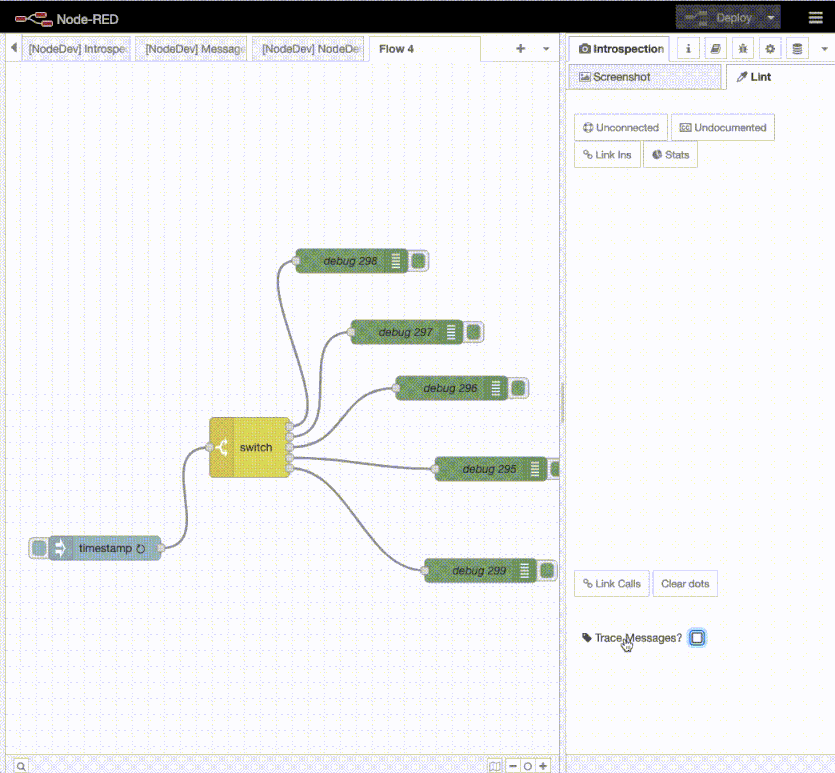Toggle debug 299 node output button

tap(547, 571)
